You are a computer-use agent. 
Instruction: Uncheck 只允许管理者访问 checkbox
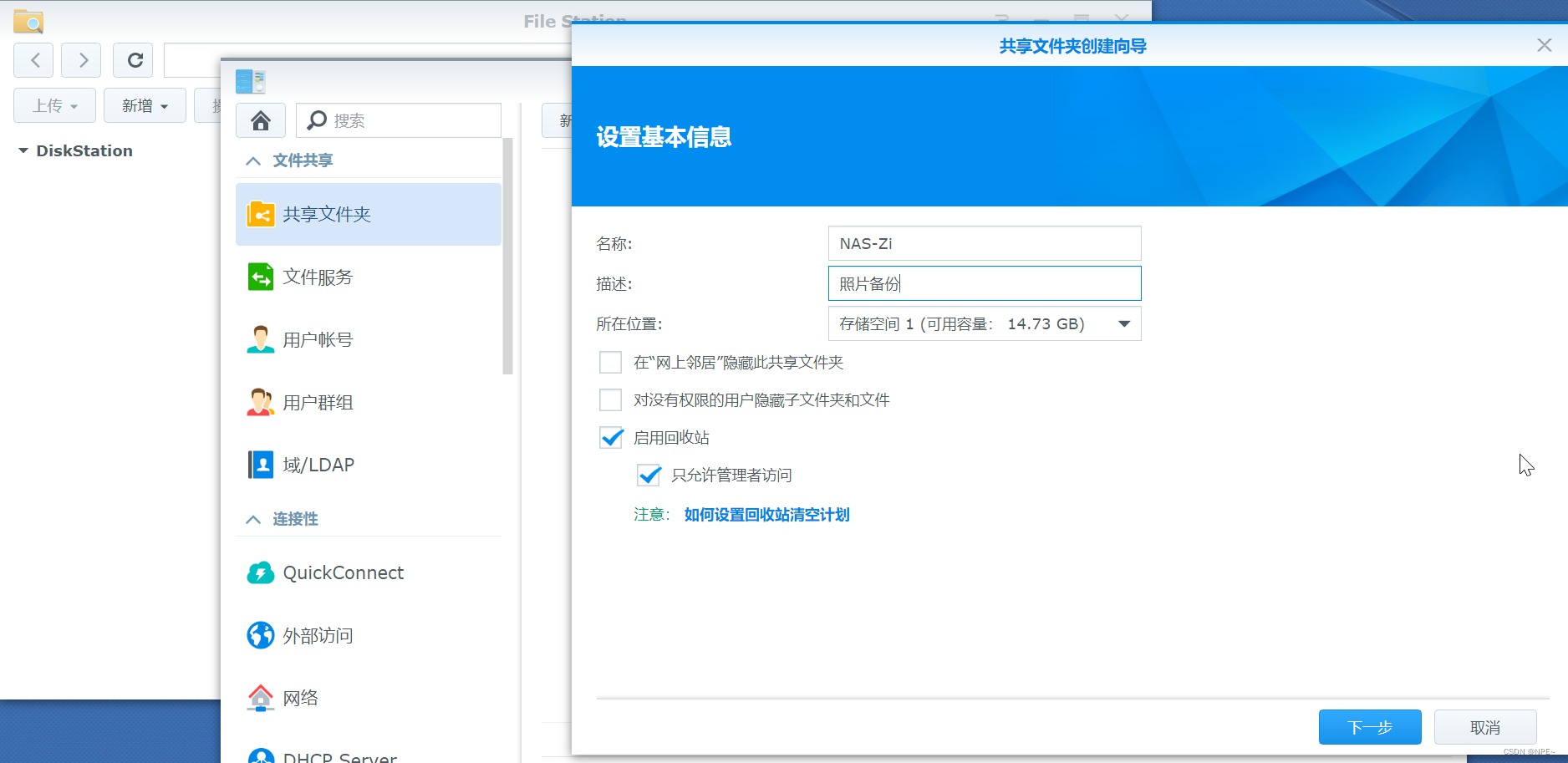tap(649, 475)
